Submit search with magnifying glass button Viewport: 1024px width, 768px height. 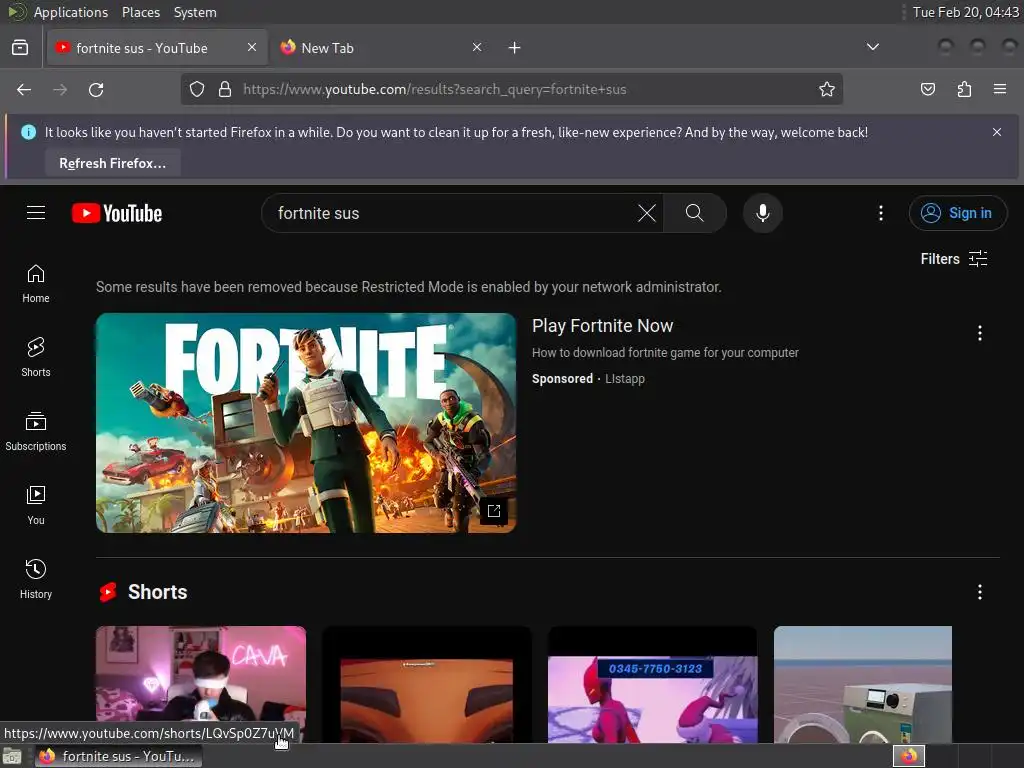click(x=694, y=213)
